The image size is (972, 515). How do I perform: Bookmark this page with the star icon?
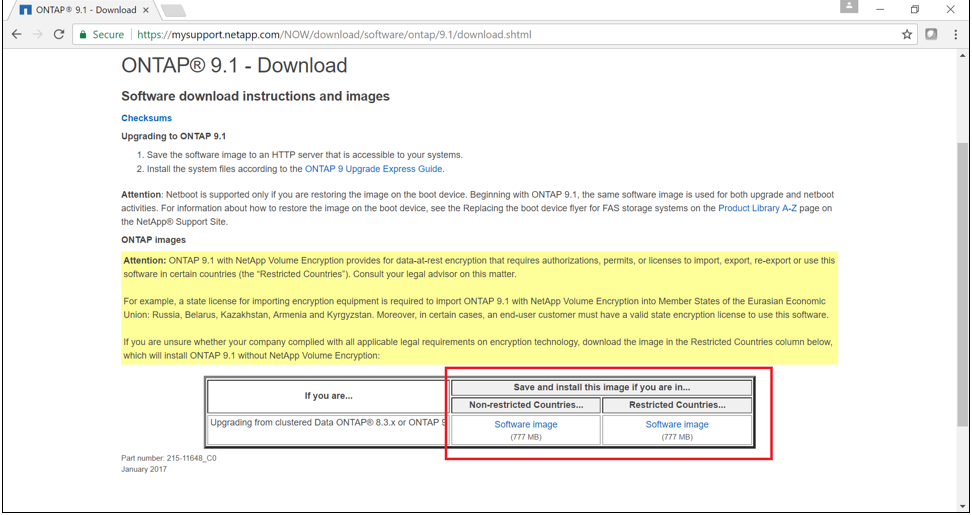point(907,34)
